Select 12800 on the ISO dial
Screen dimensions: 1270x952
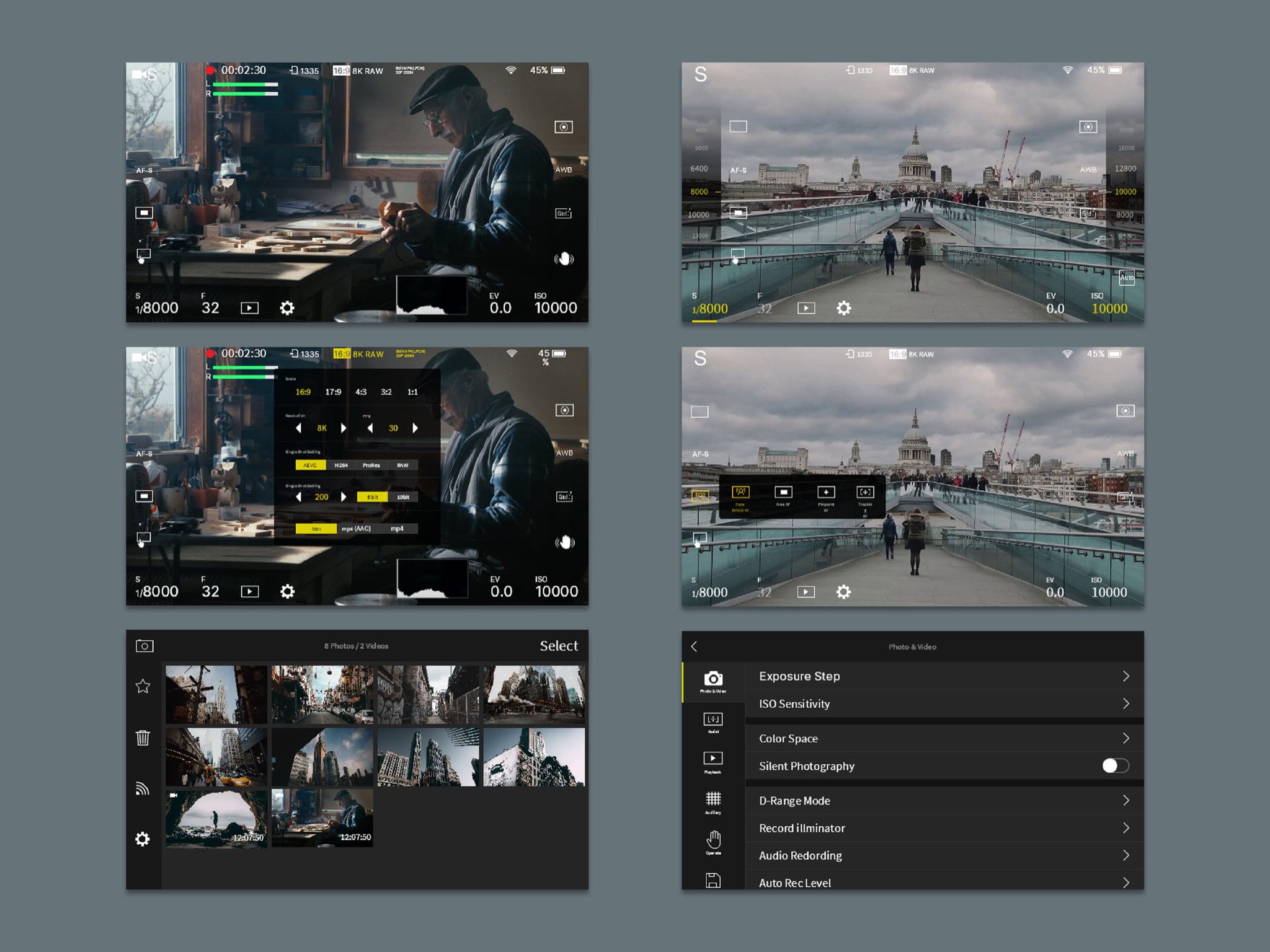click(x=1126, y=169)
